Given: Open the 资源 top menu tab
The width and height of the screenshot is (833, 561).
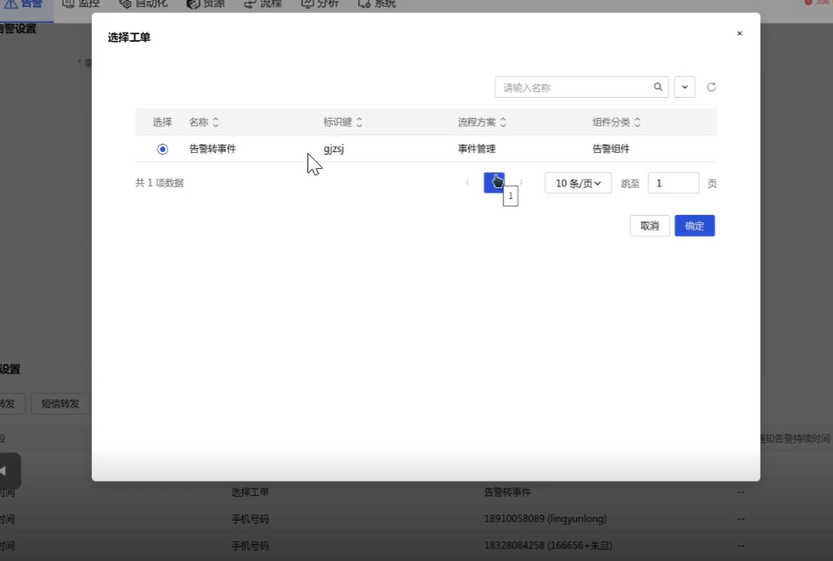Looking at the screenshot, I should 206,4.
